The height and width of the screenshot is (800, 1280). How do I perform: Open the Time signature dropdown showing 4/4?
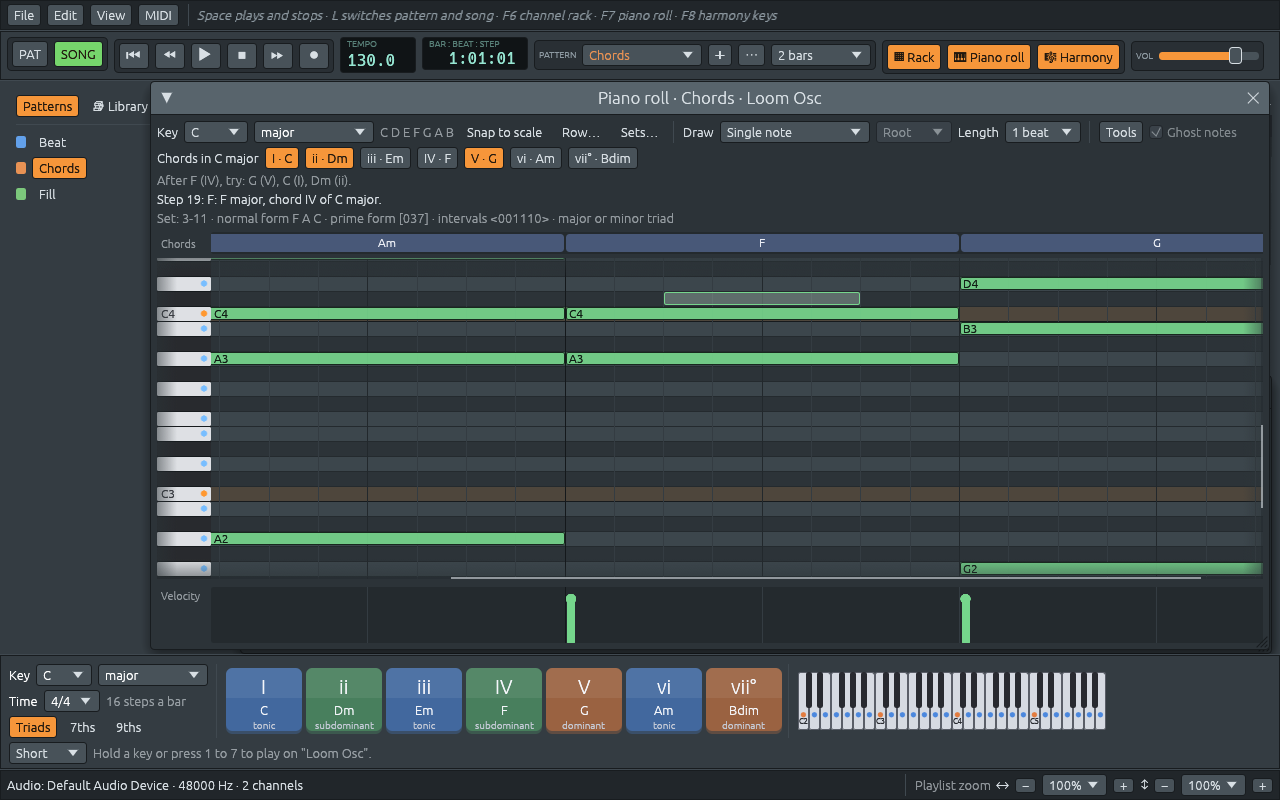point(74,701)
